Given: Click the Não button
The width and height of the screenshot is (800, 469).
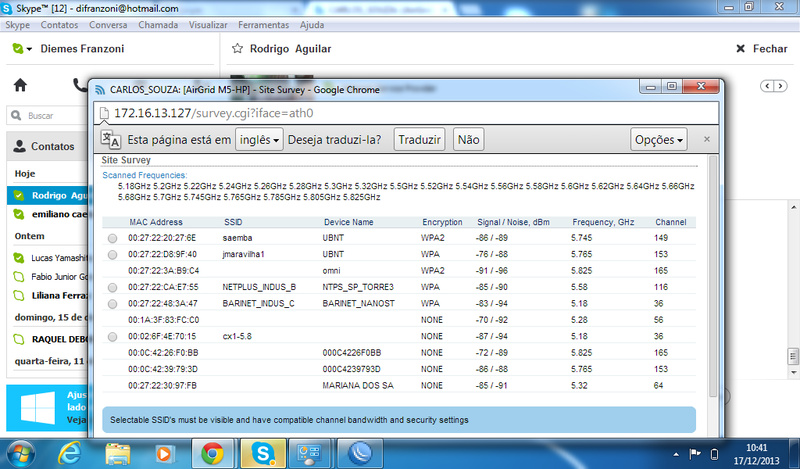Looking at the screenshot, I should pos(468,139).
